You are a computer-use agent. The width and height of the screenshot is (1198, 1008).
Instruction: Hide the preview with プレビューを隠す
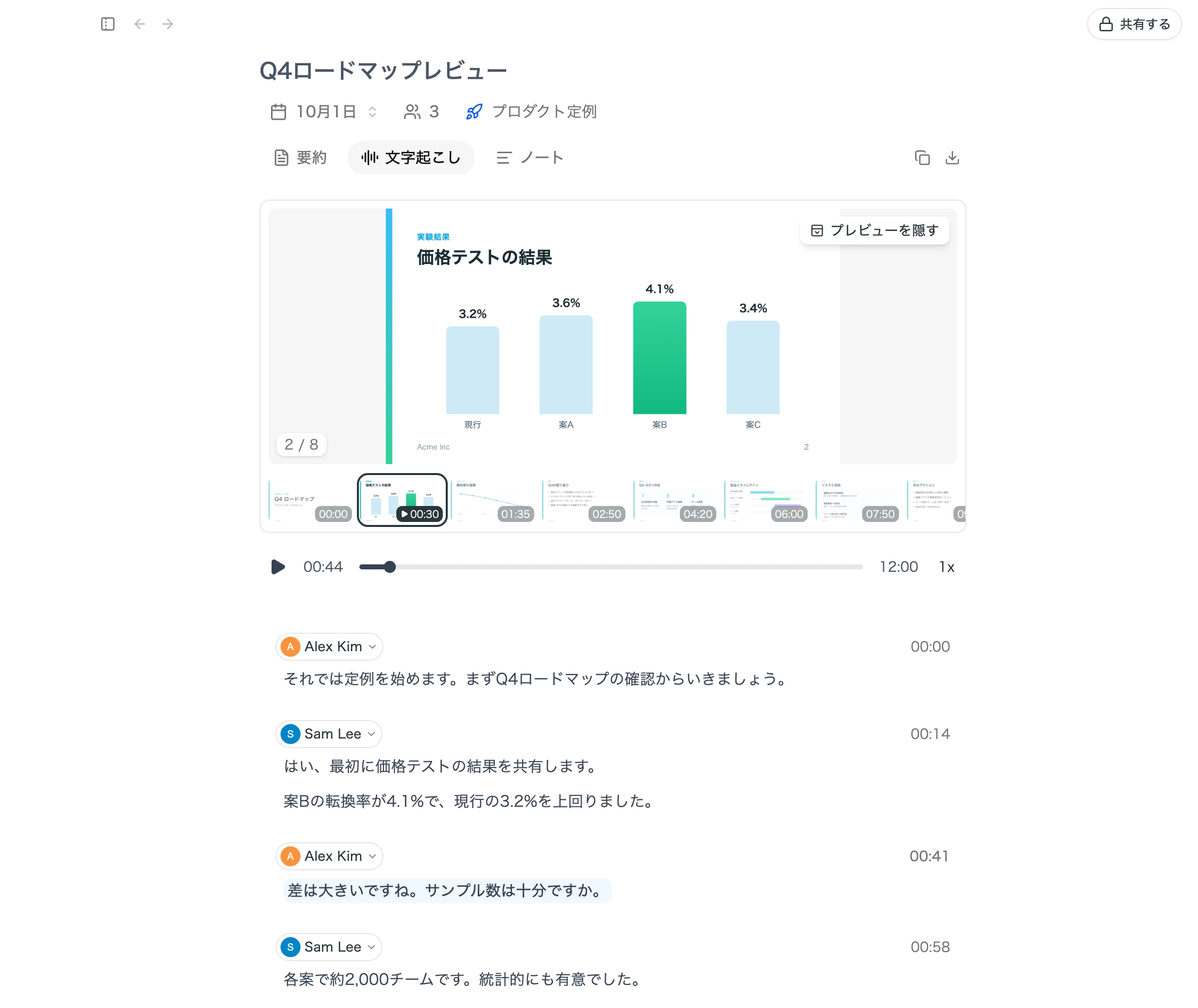pyautogui.click(x=874, y=230)
